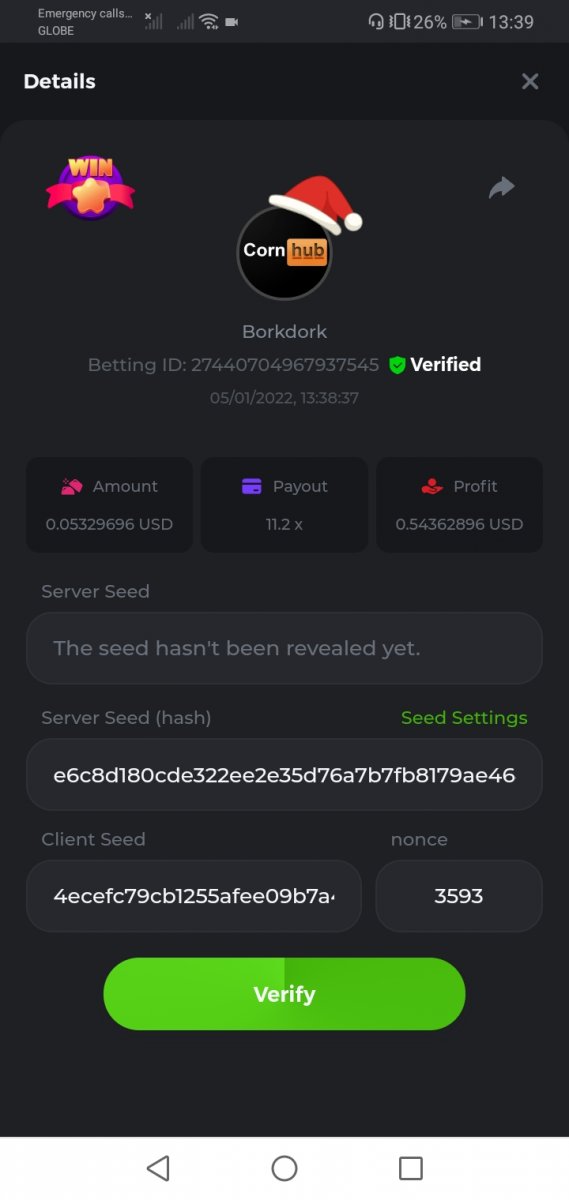Tap the purple Payout card icon
The image size is (569, 1200).
pos(252,486)
